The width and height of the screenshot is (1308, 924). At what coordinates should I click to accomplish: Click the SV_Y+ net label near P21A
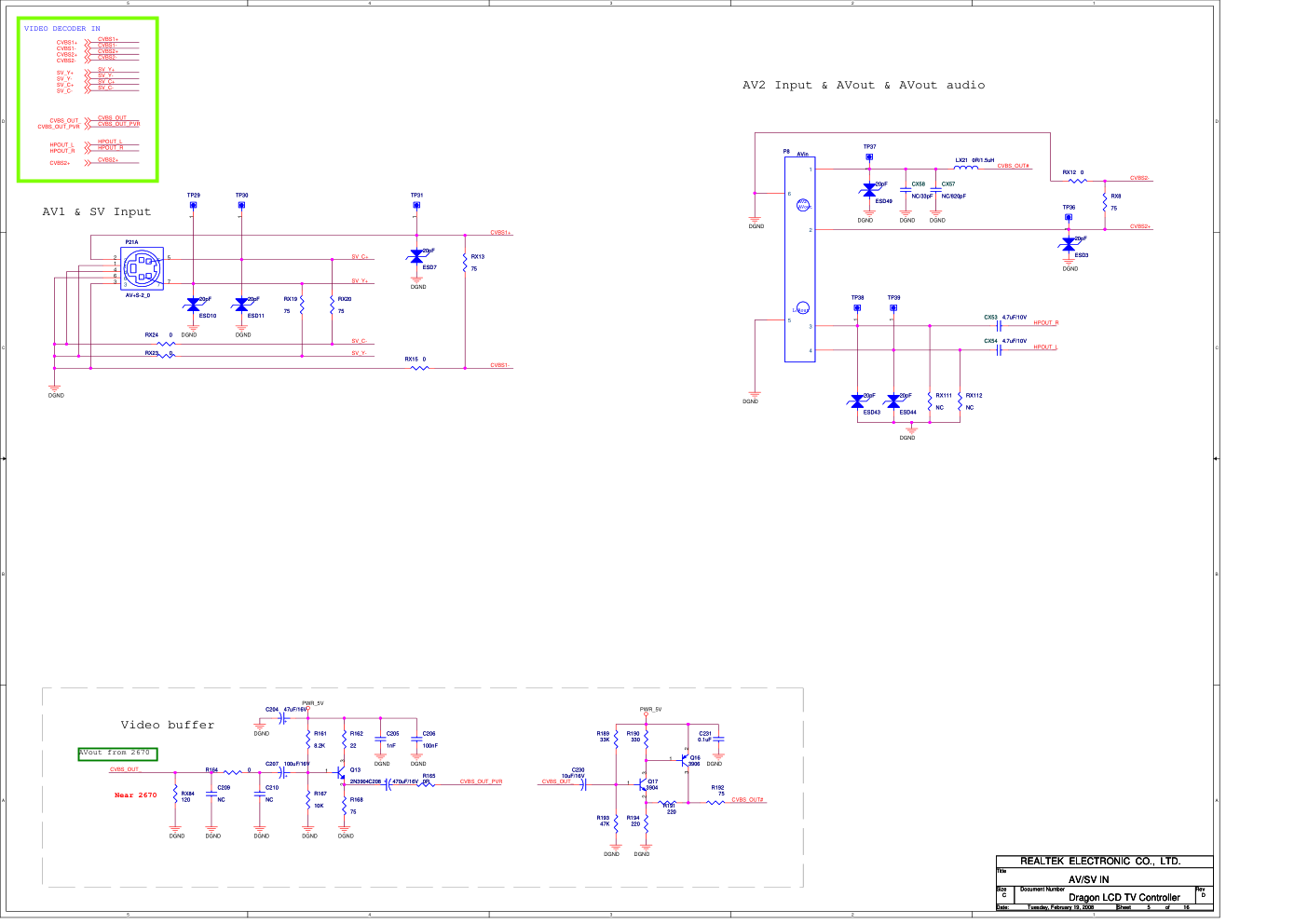(x=360, y=281)
